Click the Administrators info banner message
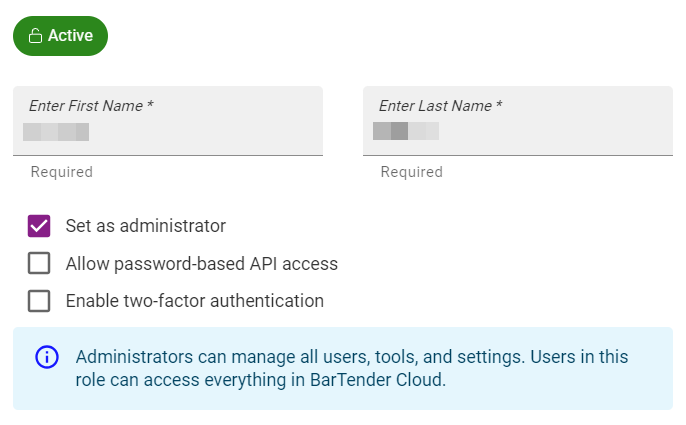The width and height of the screenshot is (686, 425). (x=352, y=369)
